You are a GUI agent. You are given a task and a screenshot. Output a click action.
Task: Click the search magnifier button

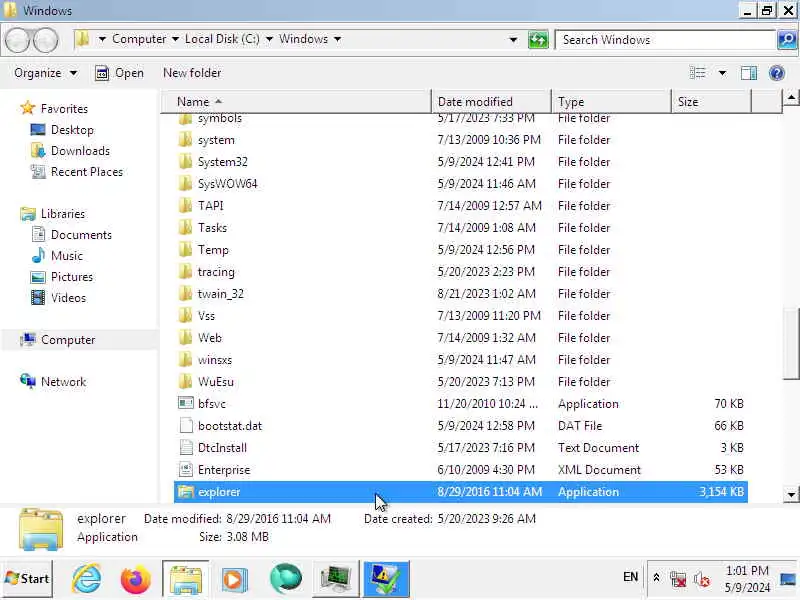click(787, 40)
